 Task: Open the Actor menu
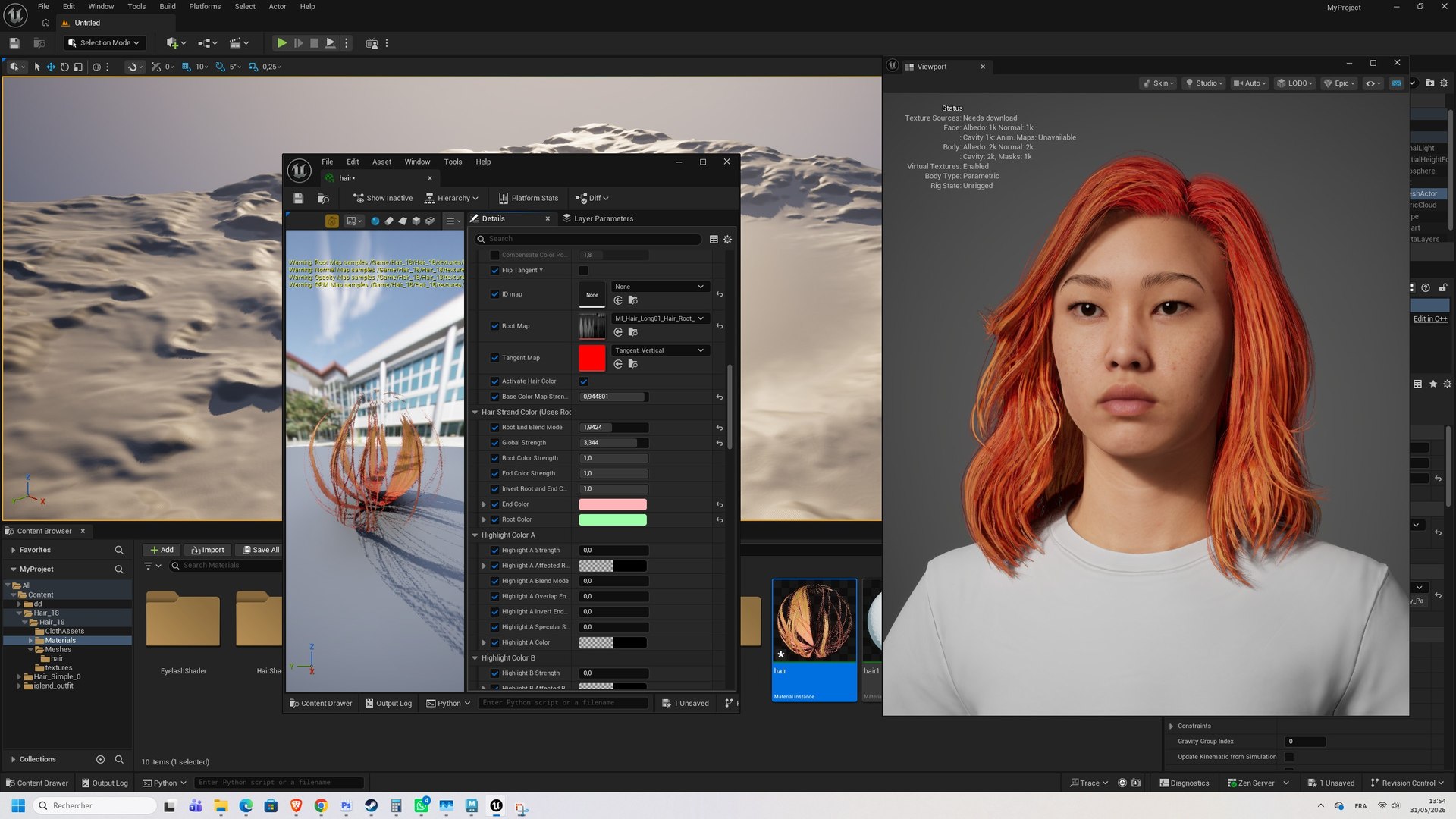point(278,6)
